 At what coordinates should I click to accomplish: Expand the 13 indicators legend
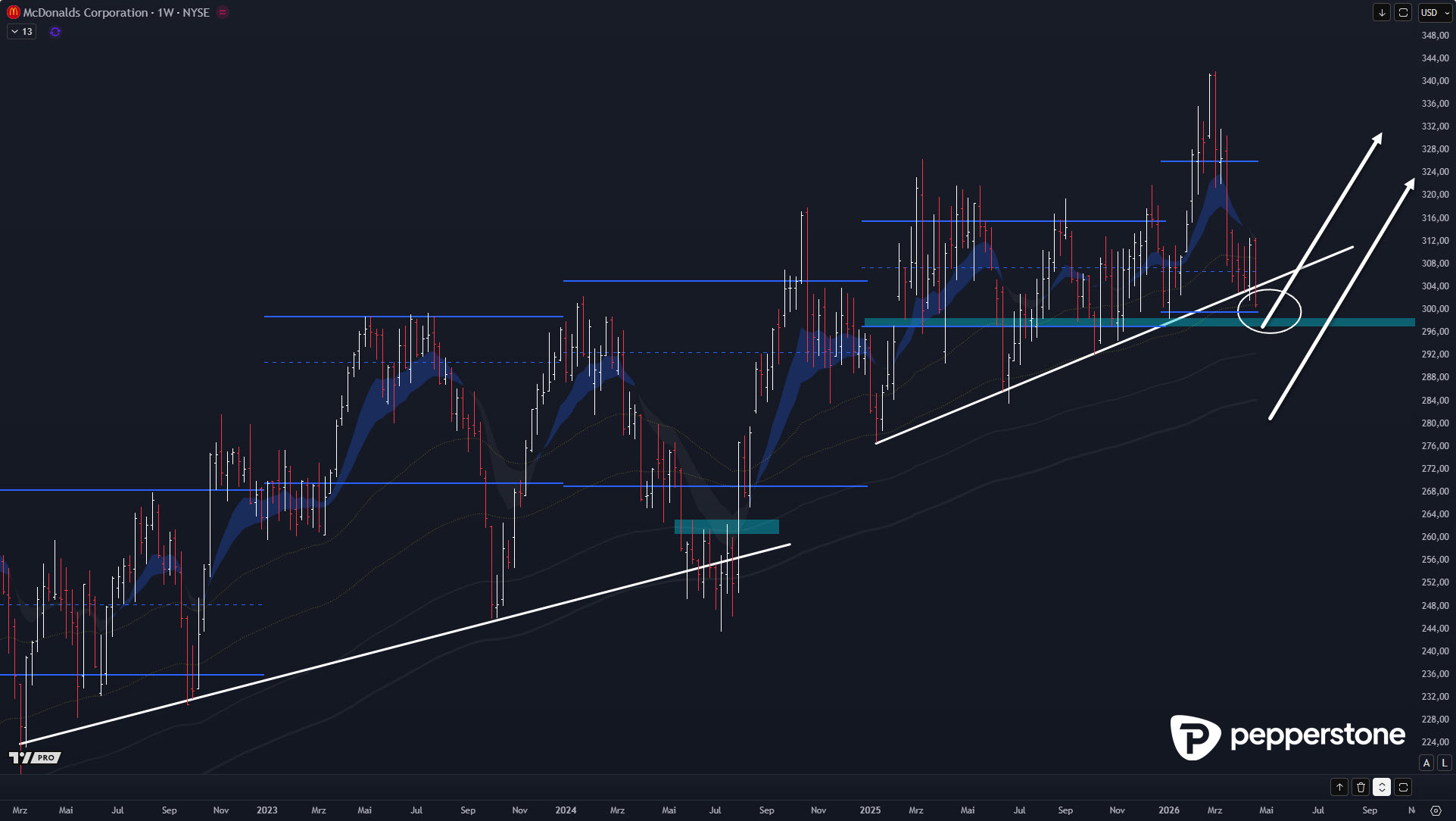pos(21,32)
